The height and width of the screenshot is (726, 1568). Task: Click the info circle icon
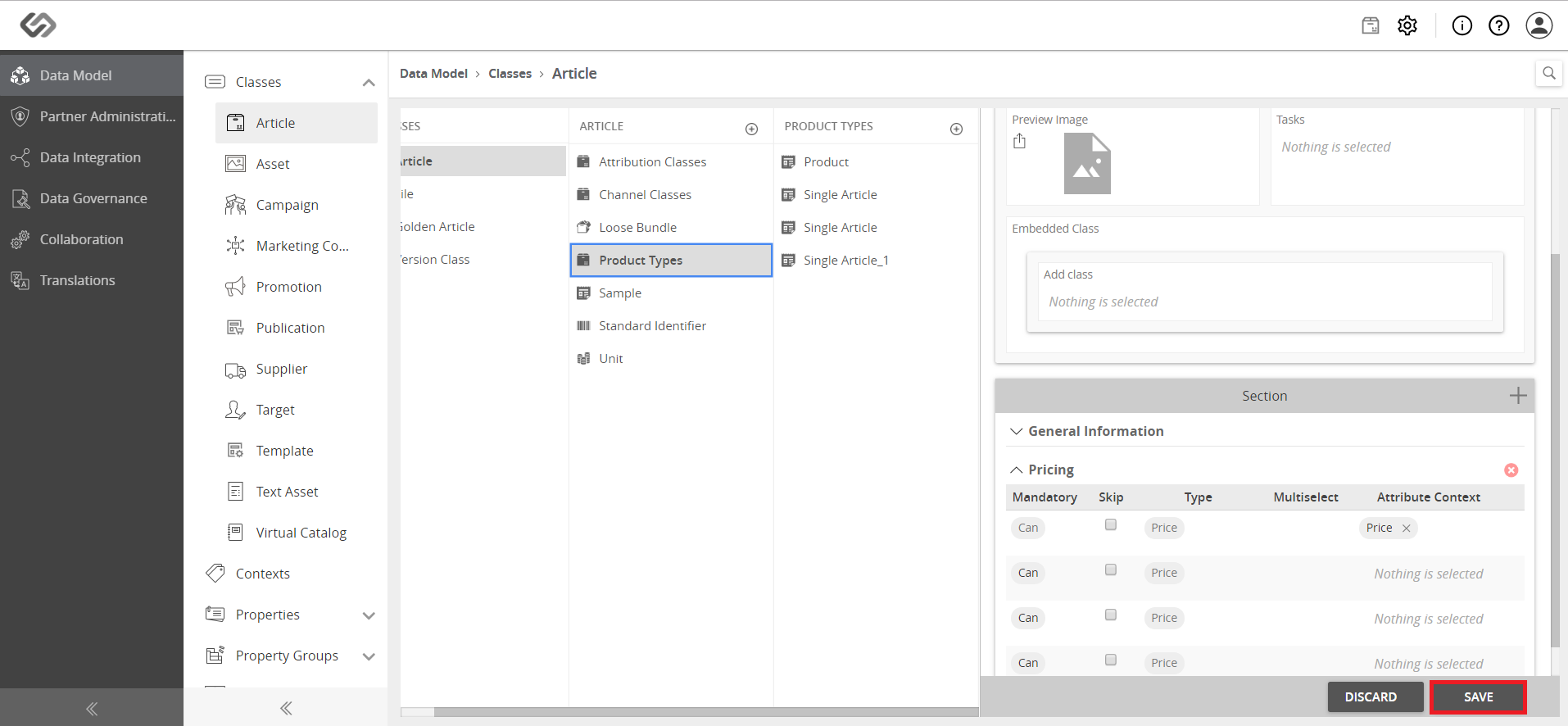coord(1462,25)
